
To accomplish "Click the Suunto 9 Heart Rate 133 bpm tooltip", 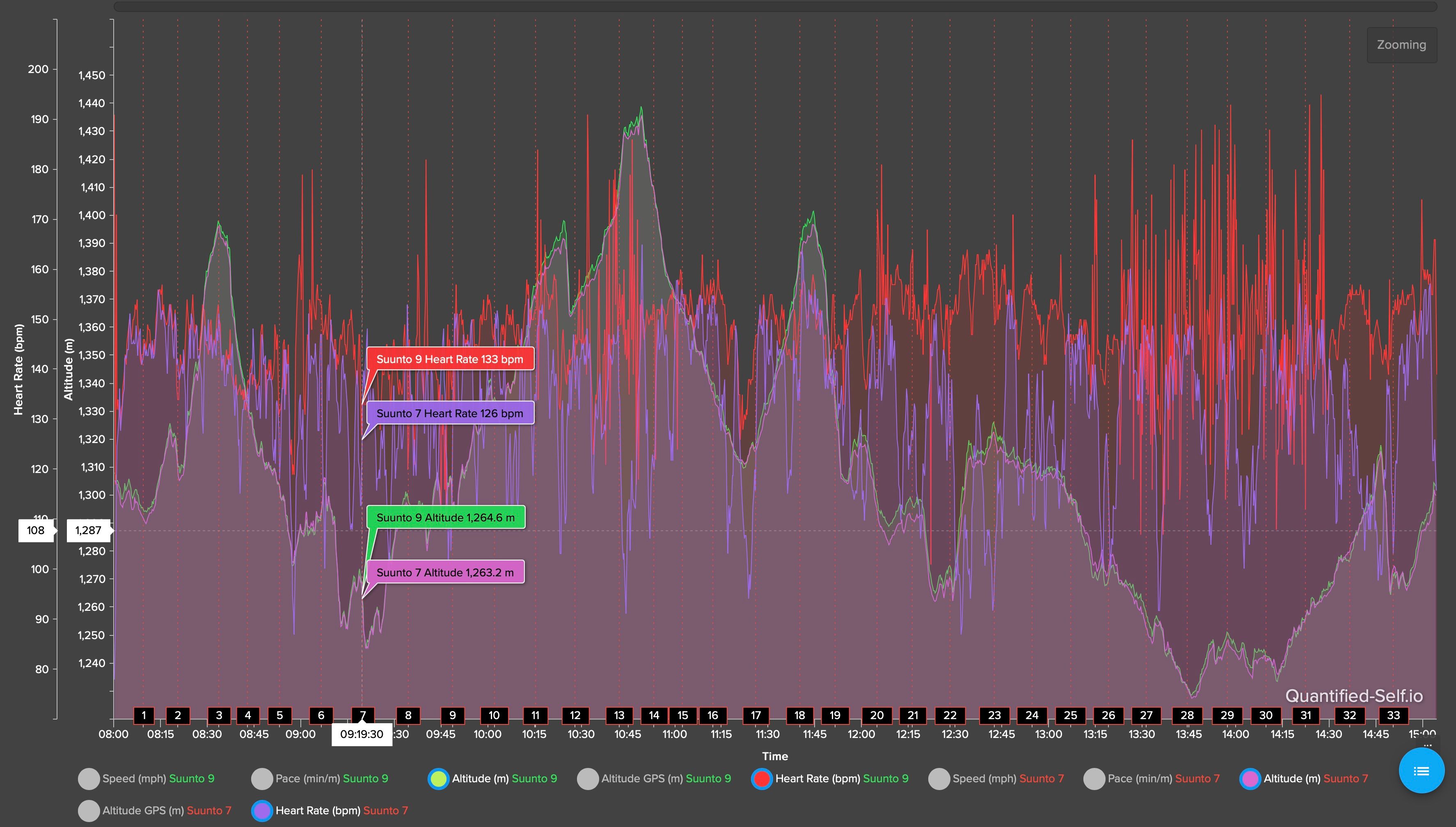I will pos(450,359).
